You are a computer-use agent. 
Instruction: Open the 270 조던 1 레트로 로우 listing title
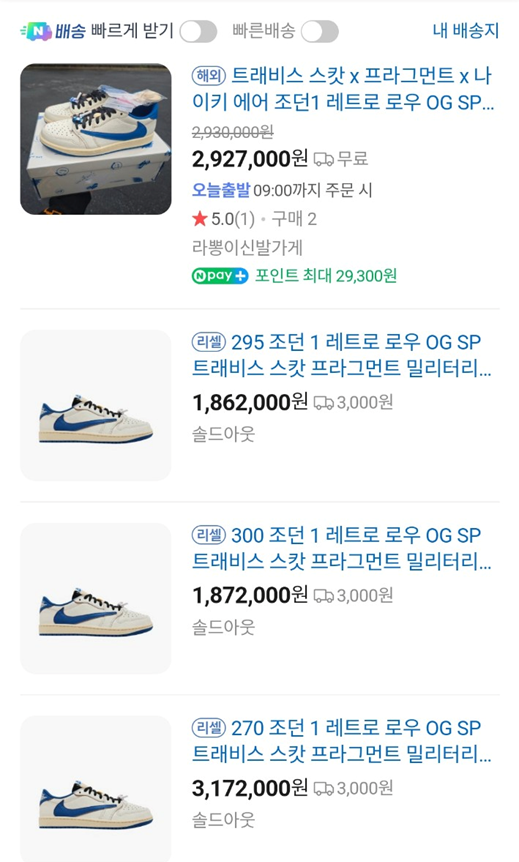click(x=341, y=741)
